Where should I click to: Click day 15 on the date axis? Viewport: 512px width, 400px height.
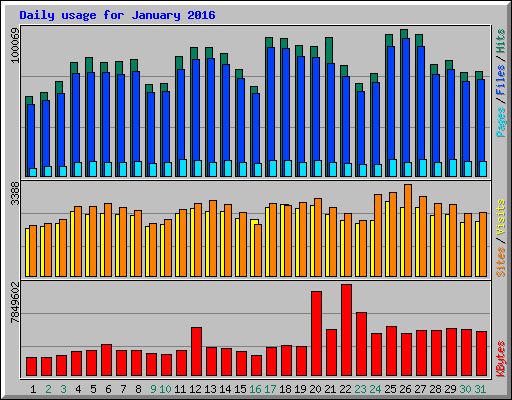pyautogui.click(x=240, y=389)
